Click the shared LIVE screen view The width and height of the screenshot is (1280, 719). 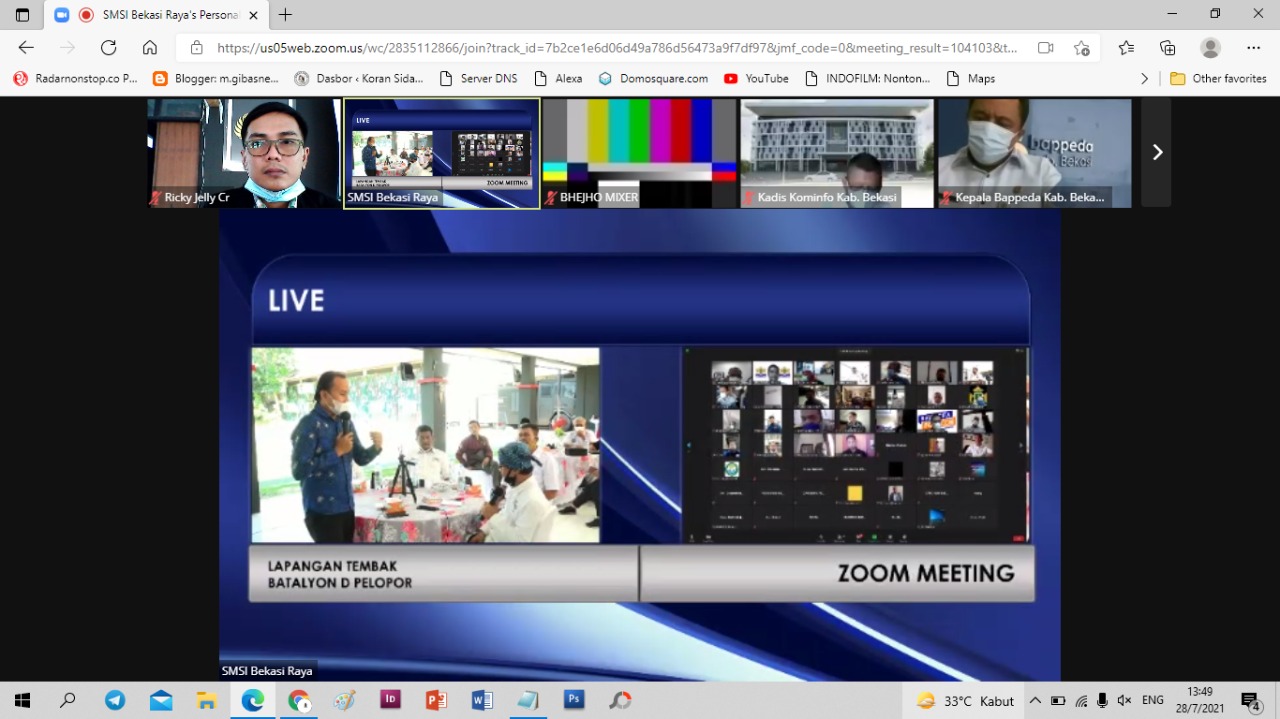pos(640,445)
